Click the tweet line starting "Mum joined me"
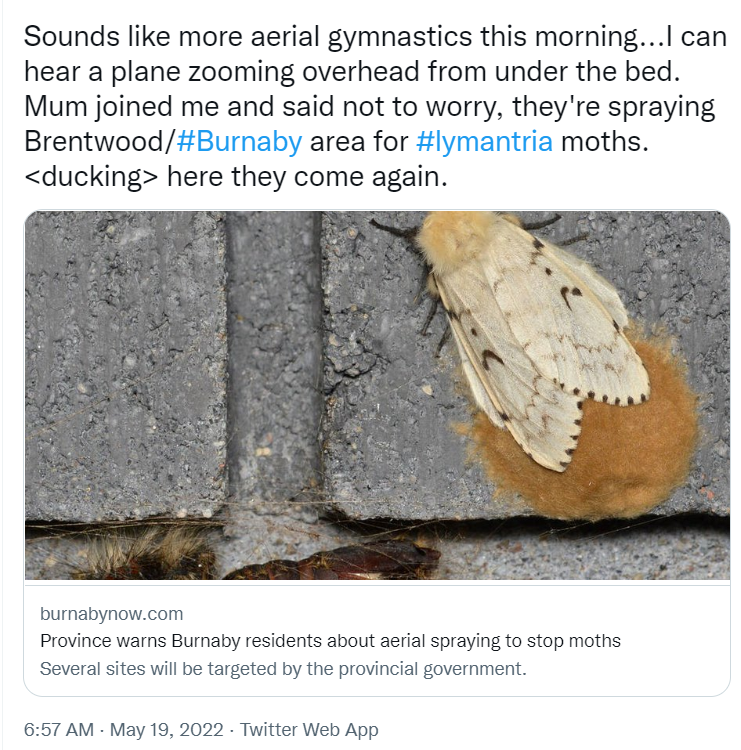741x750 pixels. [x=369, y=107]
